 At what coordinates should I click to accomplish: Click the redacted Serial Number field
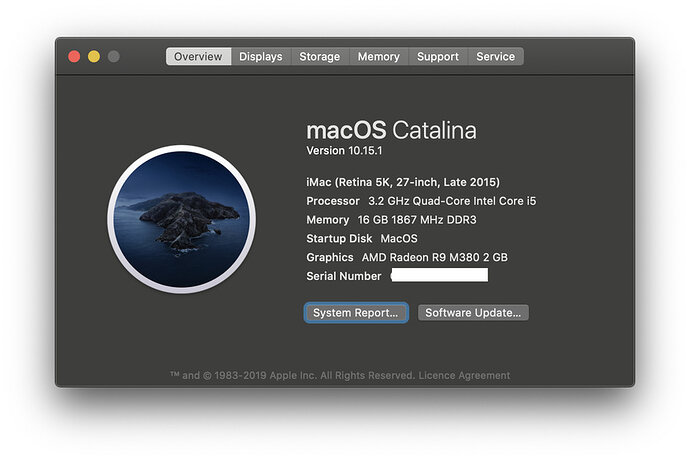439,275
